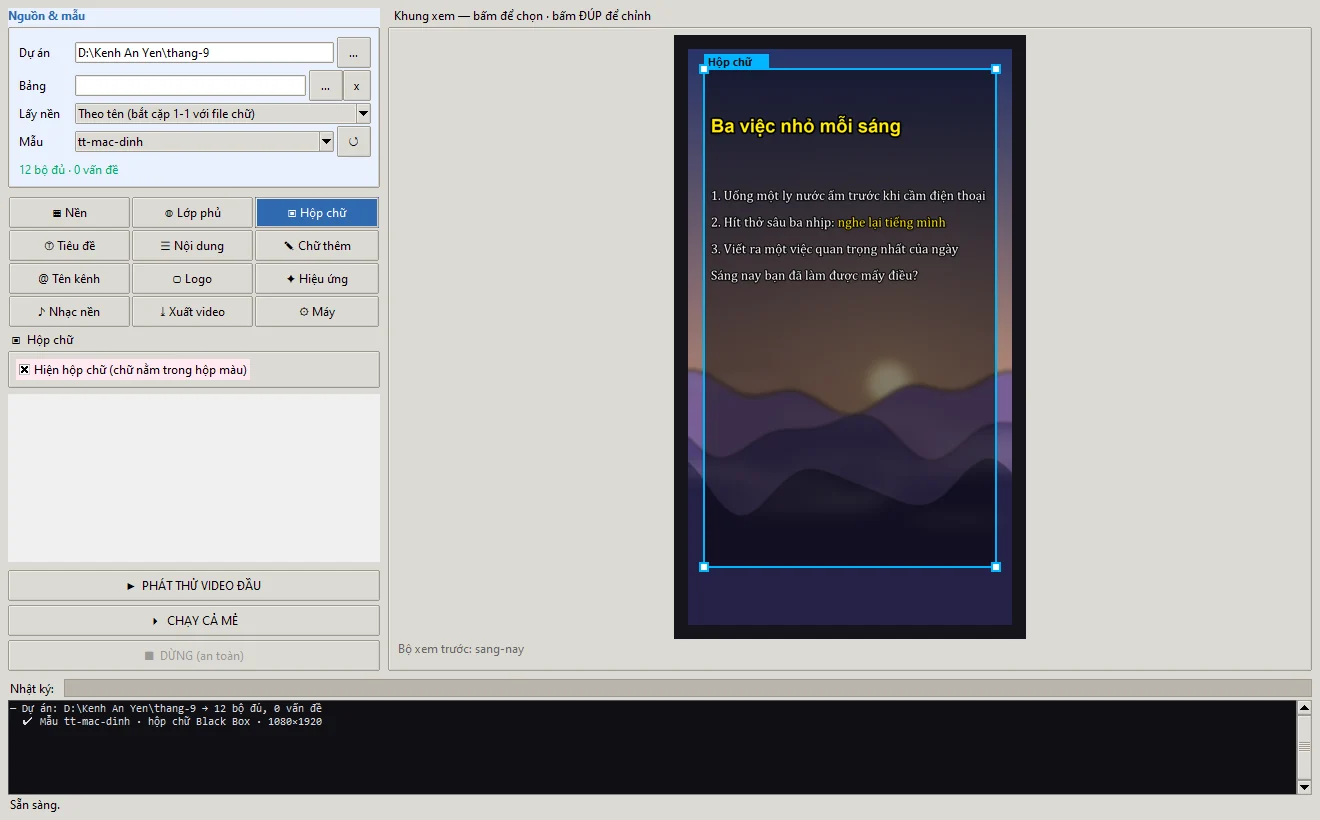Viewport: 1320px width, 820px height.
Task: Select the Hộp chữ tab
Action: (x=317, y=213)
